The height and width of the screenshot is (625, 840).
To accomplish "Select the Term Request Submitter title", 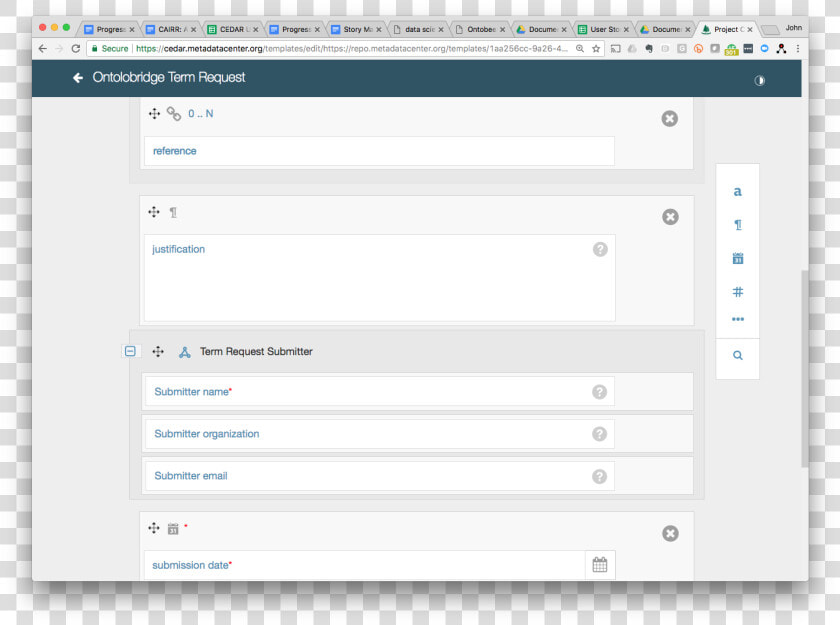I will [256, 351].
